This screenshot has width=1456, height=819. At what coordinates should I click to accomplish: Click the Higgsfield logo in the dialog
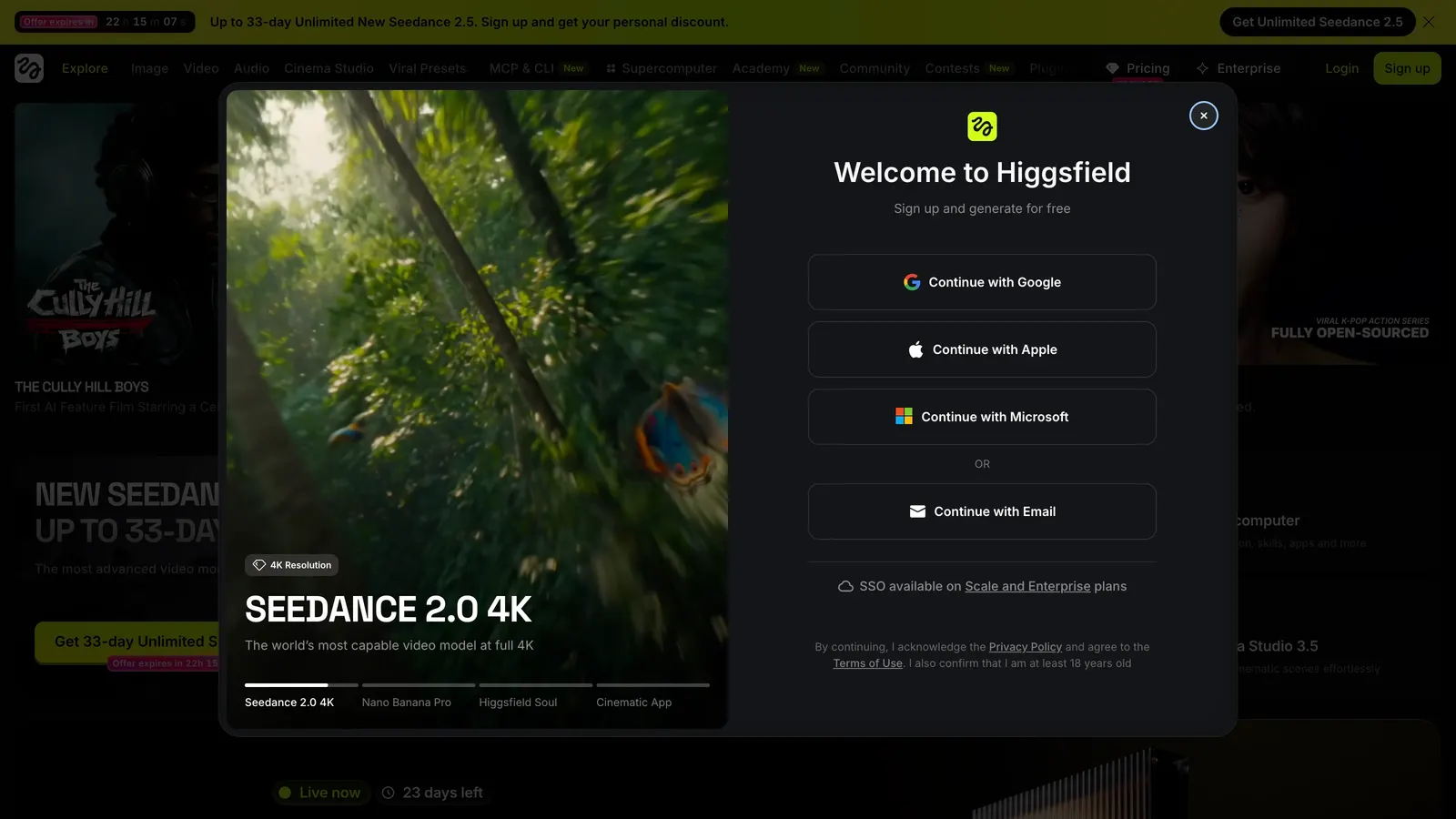982,126
